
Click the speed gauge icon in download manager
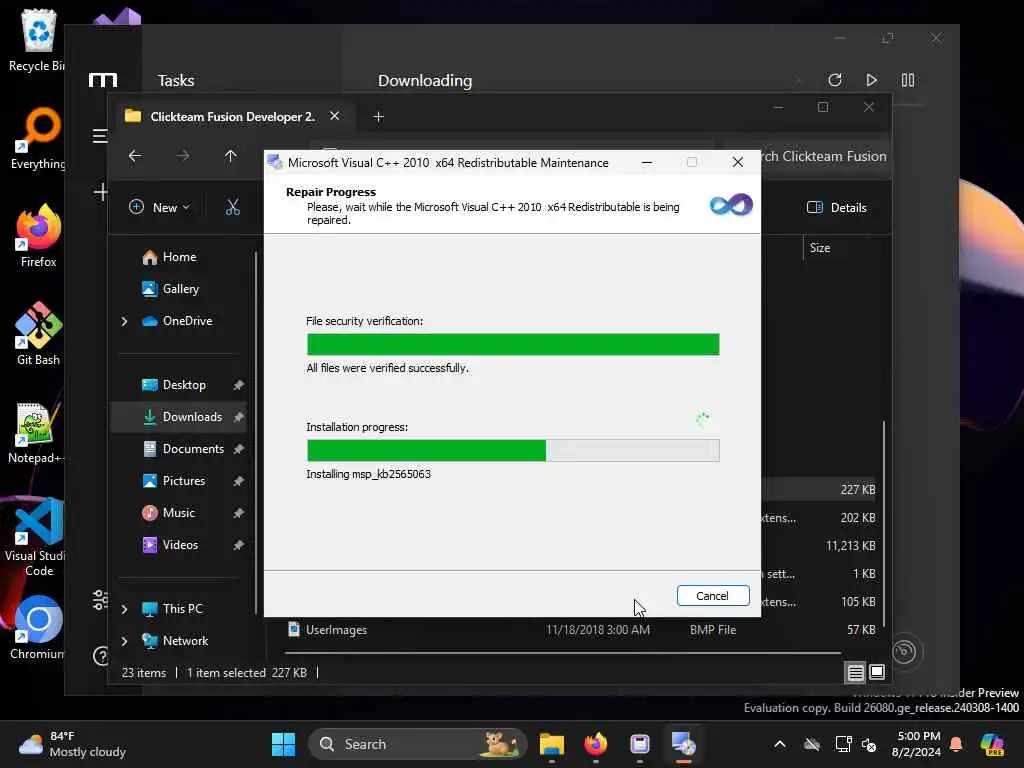point(904,651)
